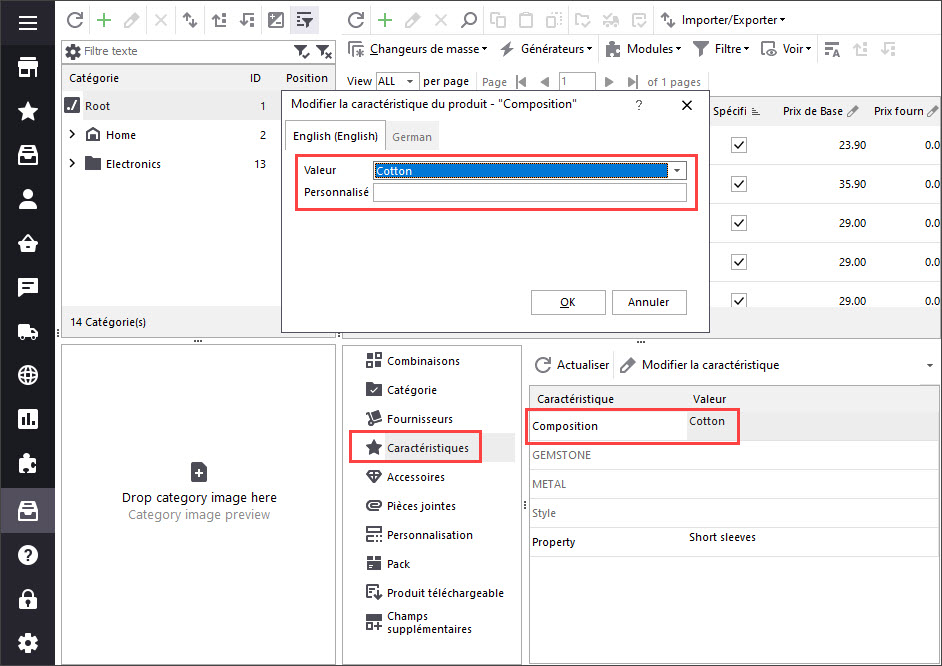942x666 pixels.
Task: Open the lock icon in sidebar
Action: pos(28,599)
